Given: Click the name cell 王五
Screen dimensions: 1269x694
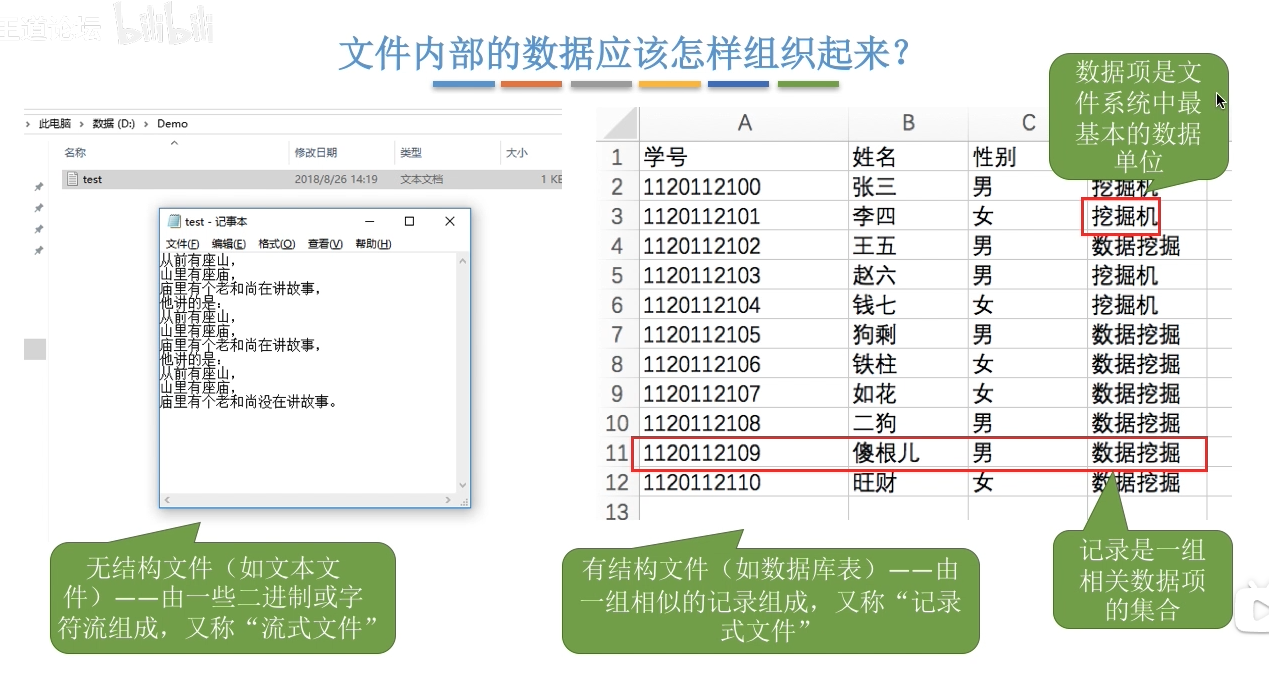Looking at the screenshot, I should click(908, 246).
